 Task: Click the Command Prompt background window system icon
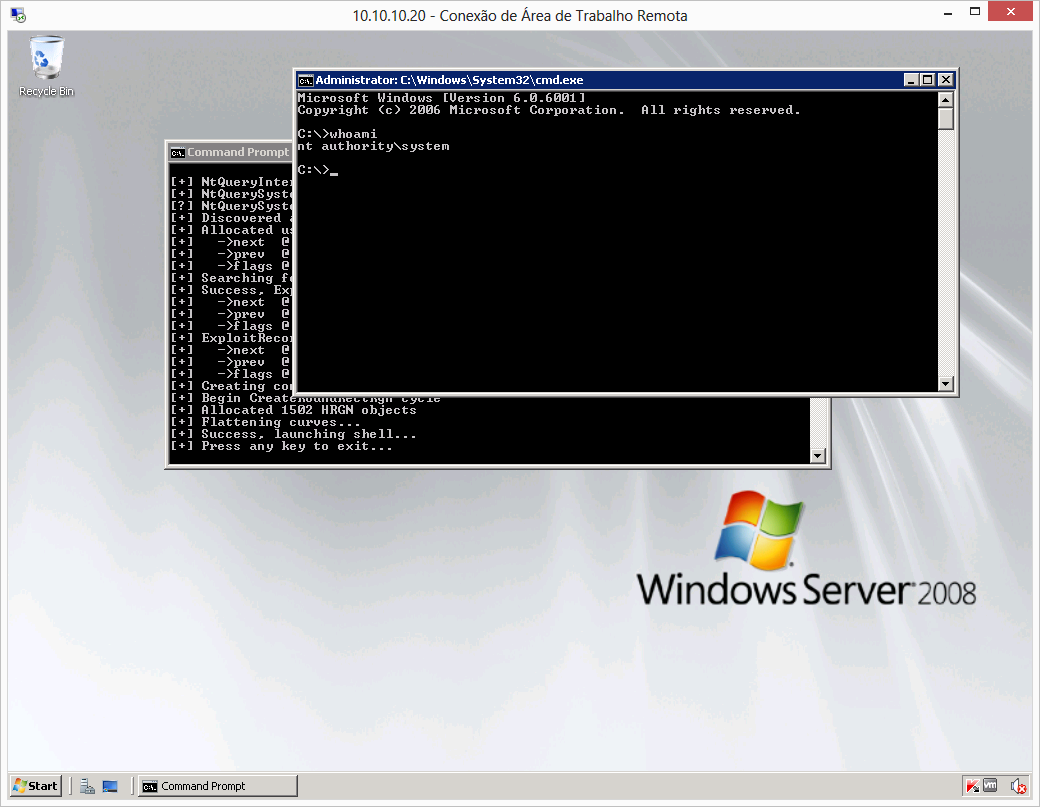click(x=177, y=153)
